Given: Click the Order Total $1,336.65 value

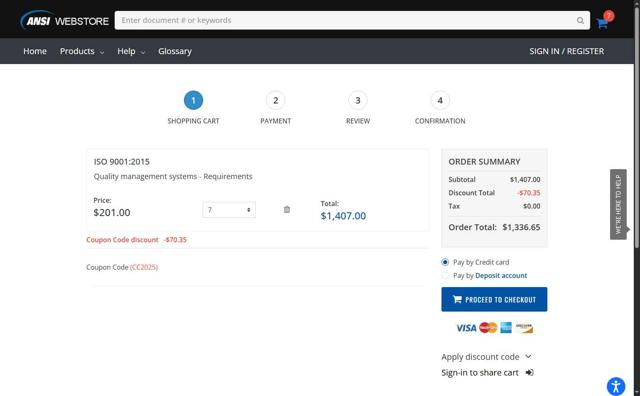Looking at the screenshot, I should 521,227.
